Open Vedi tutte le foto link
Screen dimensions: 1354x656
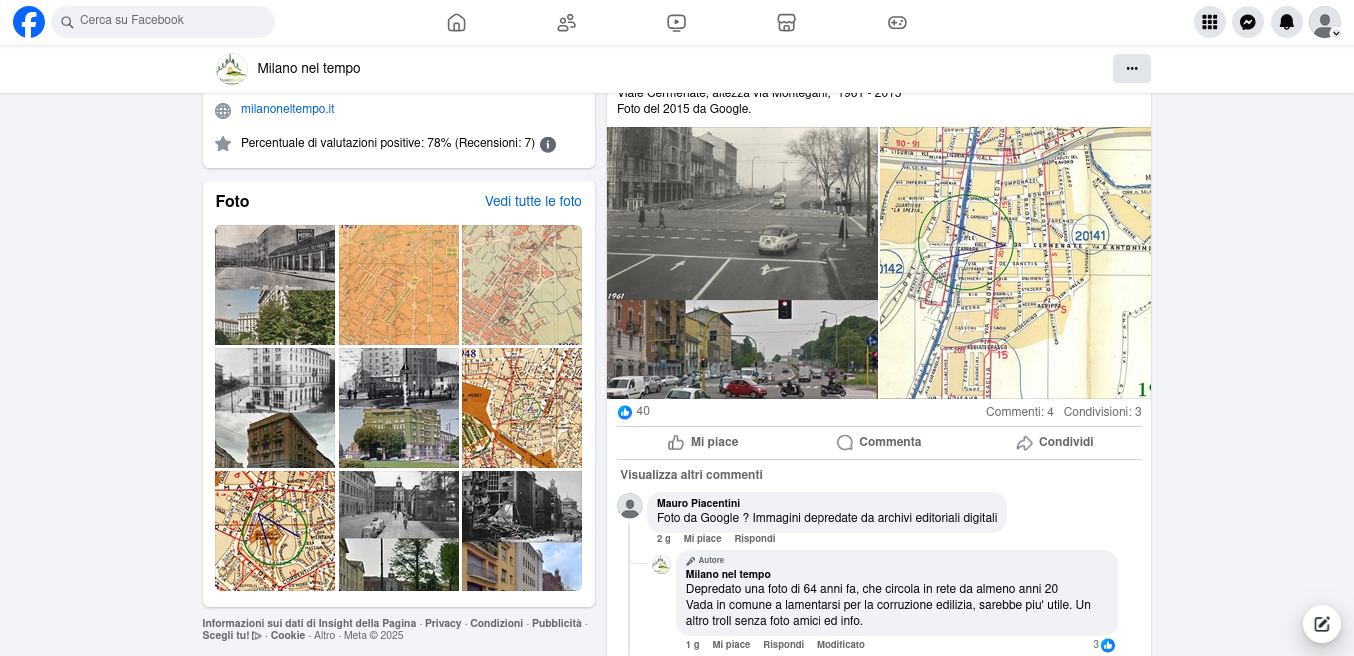(x=533, y=201)
